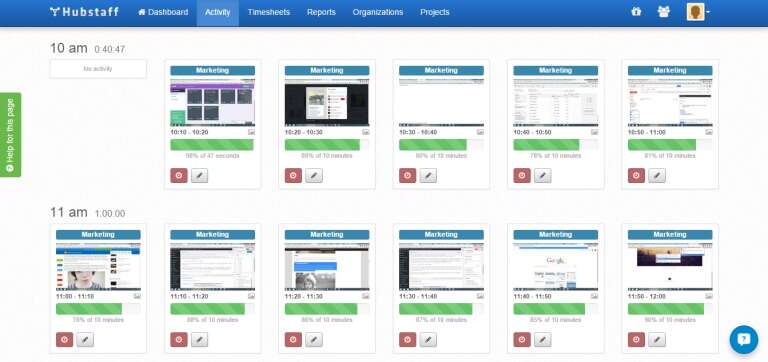Click the 10:50 - 11:00 activity progress bar
This screenshot has height=362, width=768.
pyautogui.click(x=670, y=145)
